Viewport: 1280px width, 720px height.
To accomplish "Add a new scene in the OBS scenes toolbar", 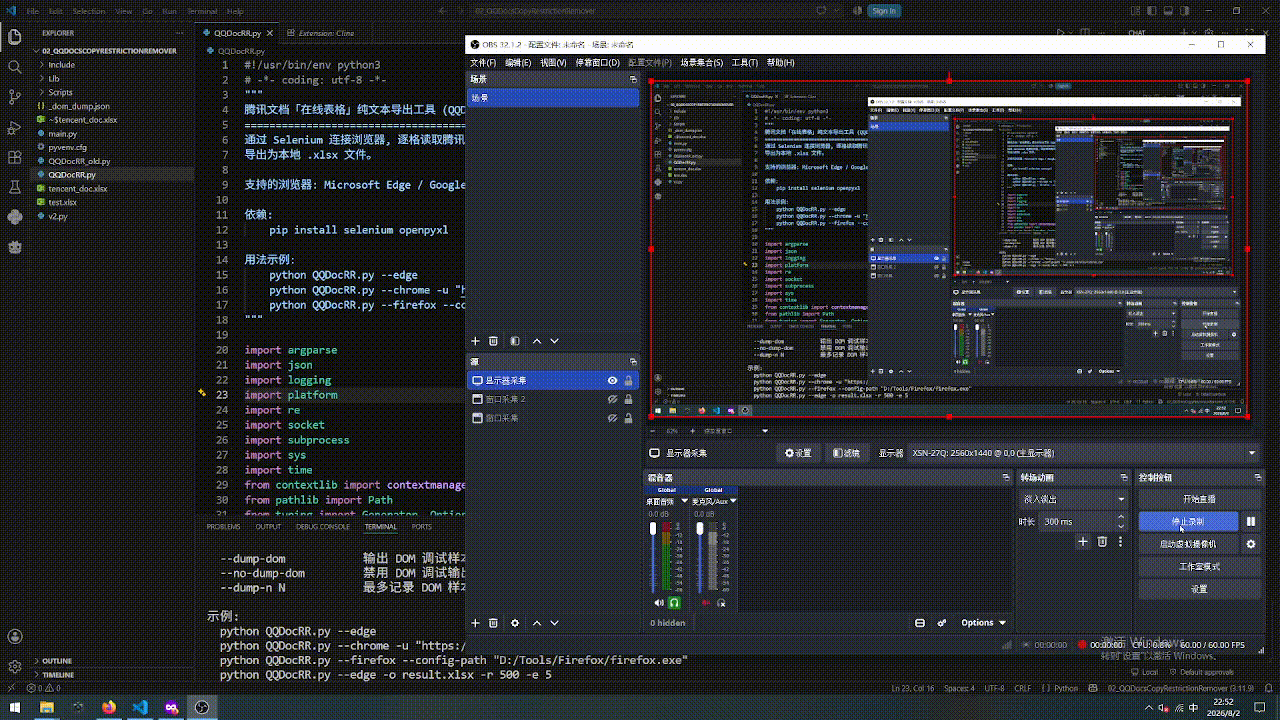I will [x=476, y=341].
